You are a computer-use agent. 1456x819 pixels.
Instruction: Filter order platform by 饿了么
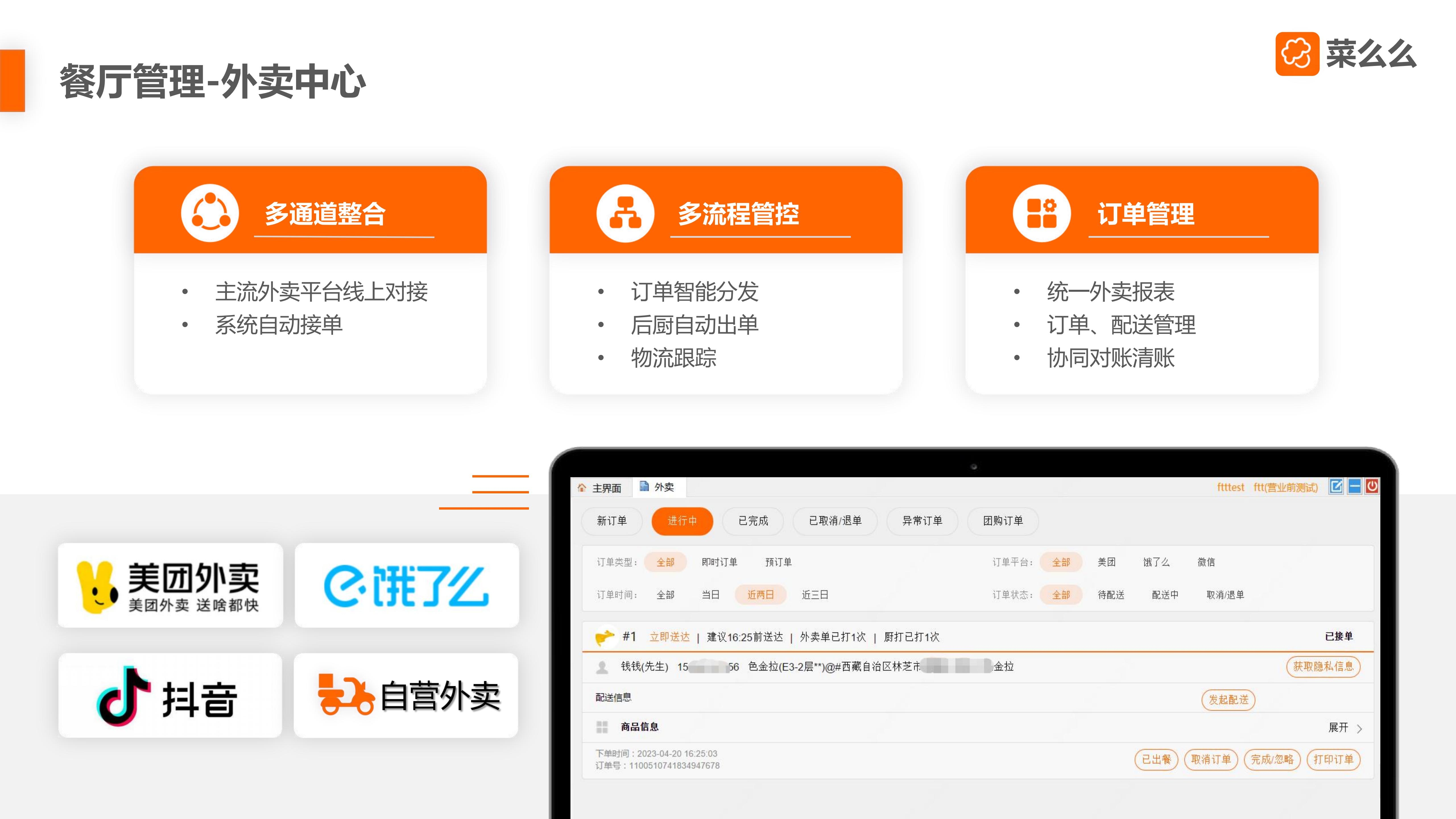[x=1157, y=562]
